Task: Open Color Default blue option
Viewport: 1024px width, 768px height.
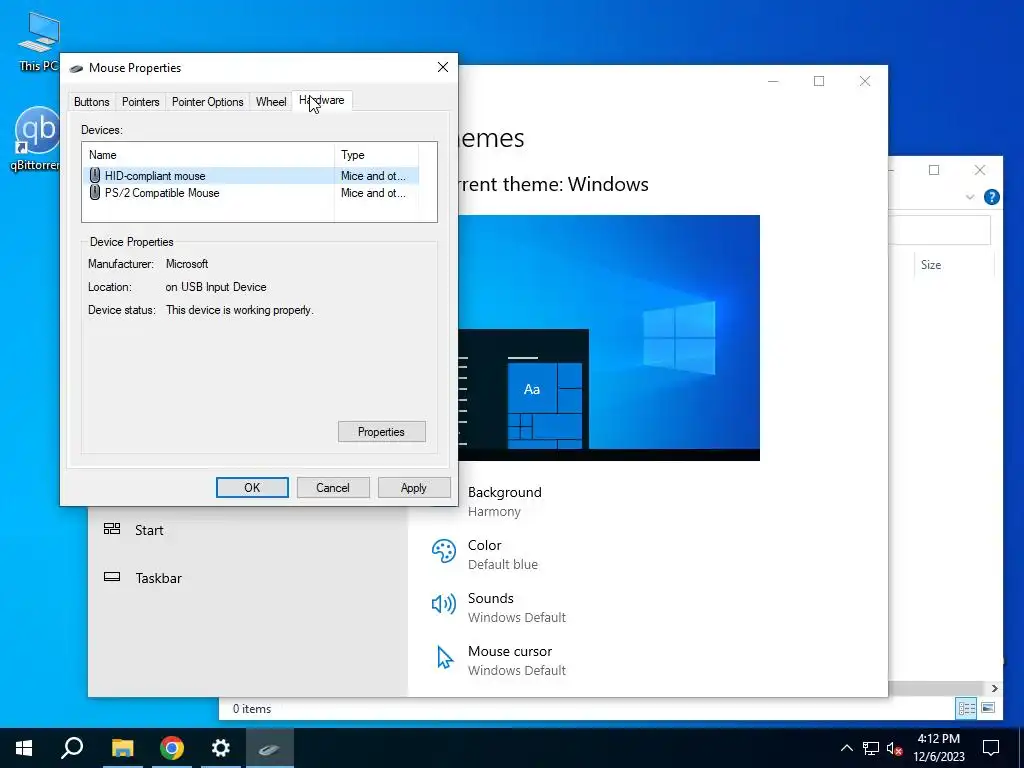Action: click(x=503, y=554)
